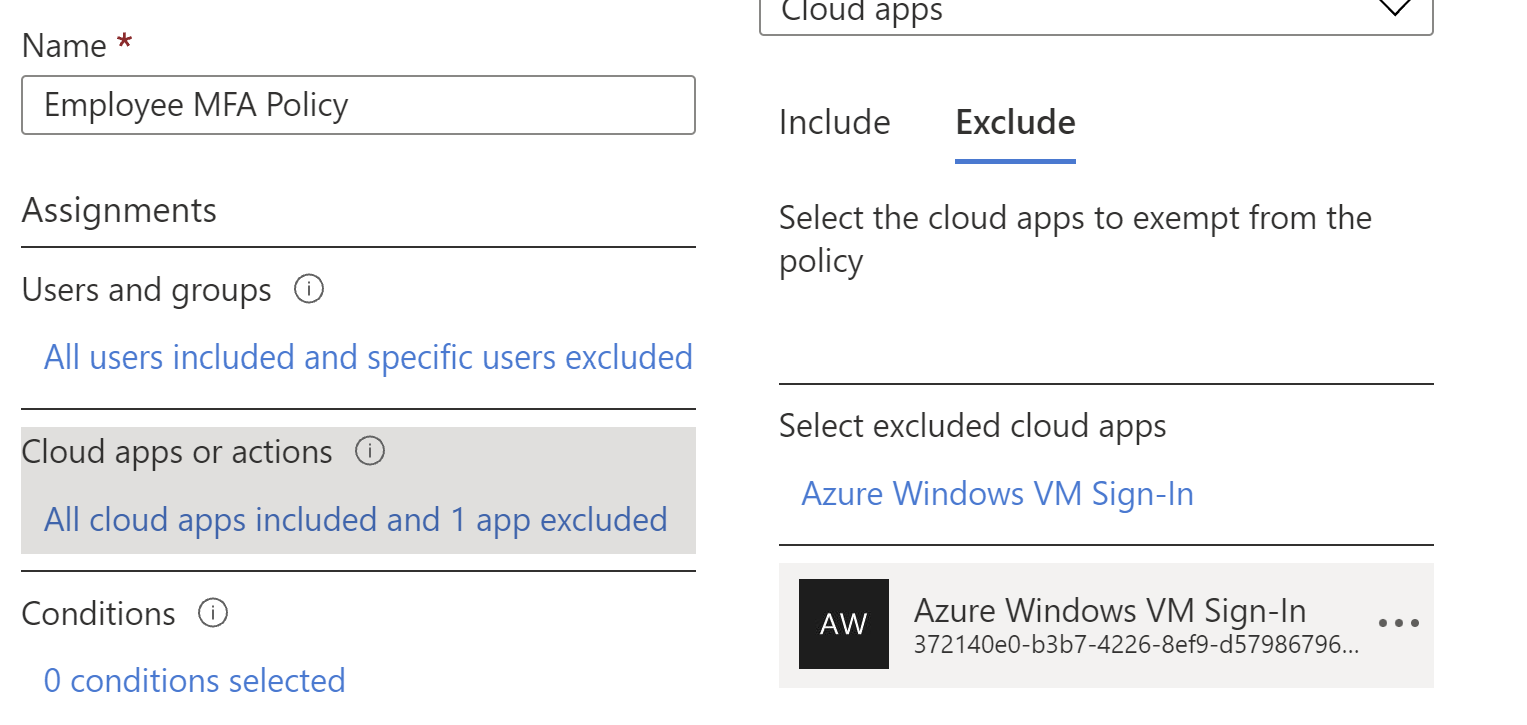
Task: Click the 'Select excluded cloud apps' heading
Action: 972,426
